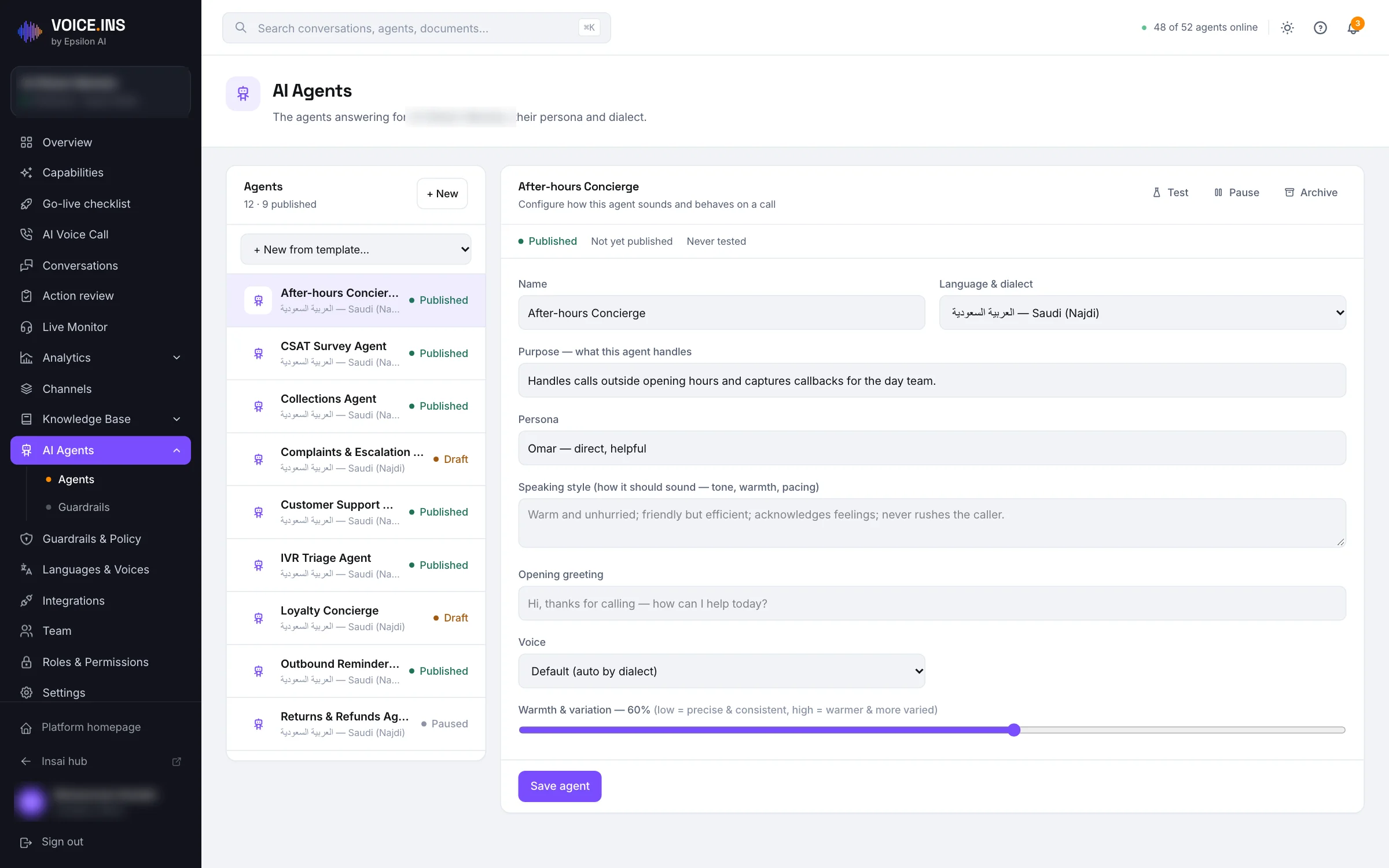Click the agent Name input field

click(x=722, y=312)
